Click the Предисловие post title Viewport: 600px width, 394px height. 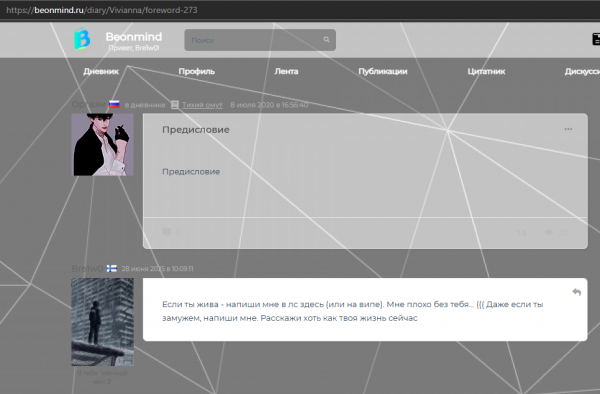[196, 130]
